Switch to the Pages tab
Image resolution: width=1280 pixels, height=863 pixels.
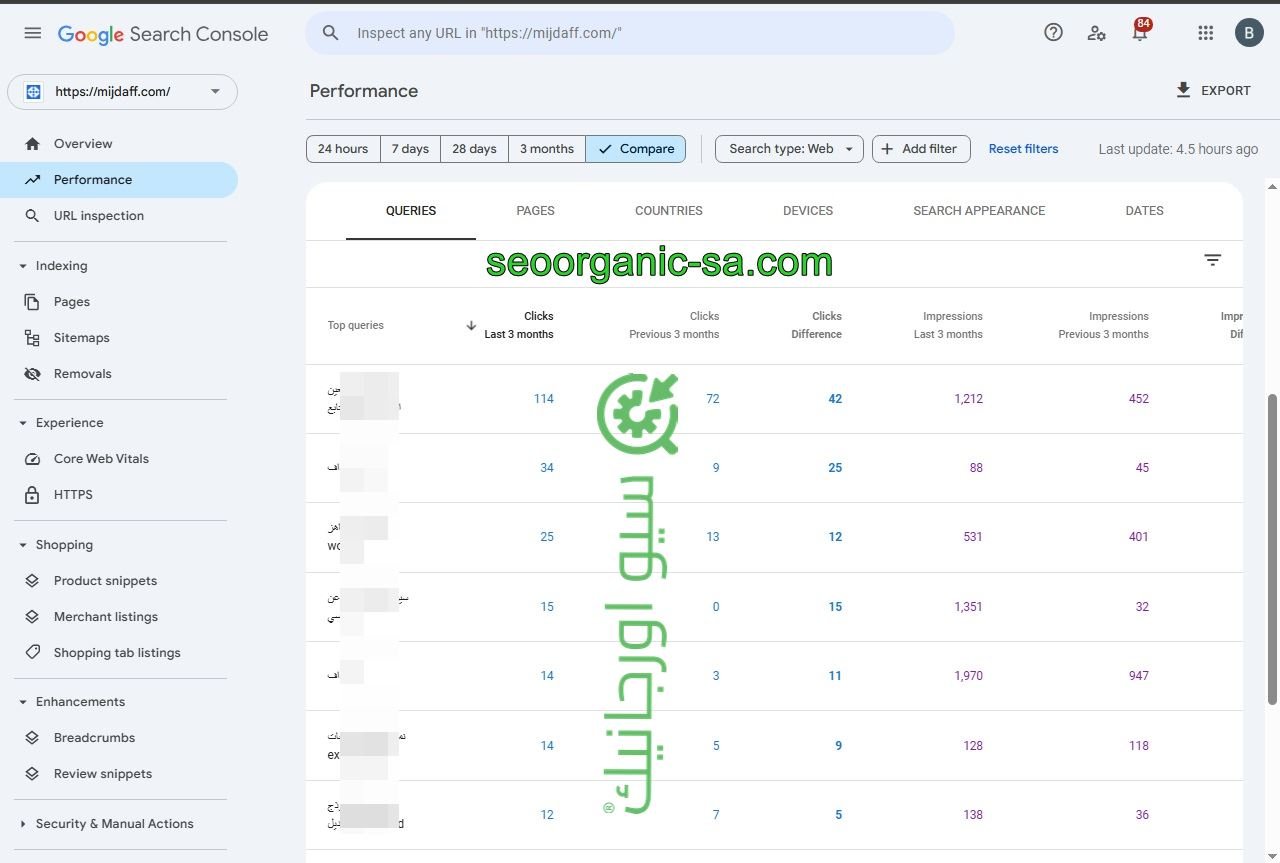click(535, 211)
